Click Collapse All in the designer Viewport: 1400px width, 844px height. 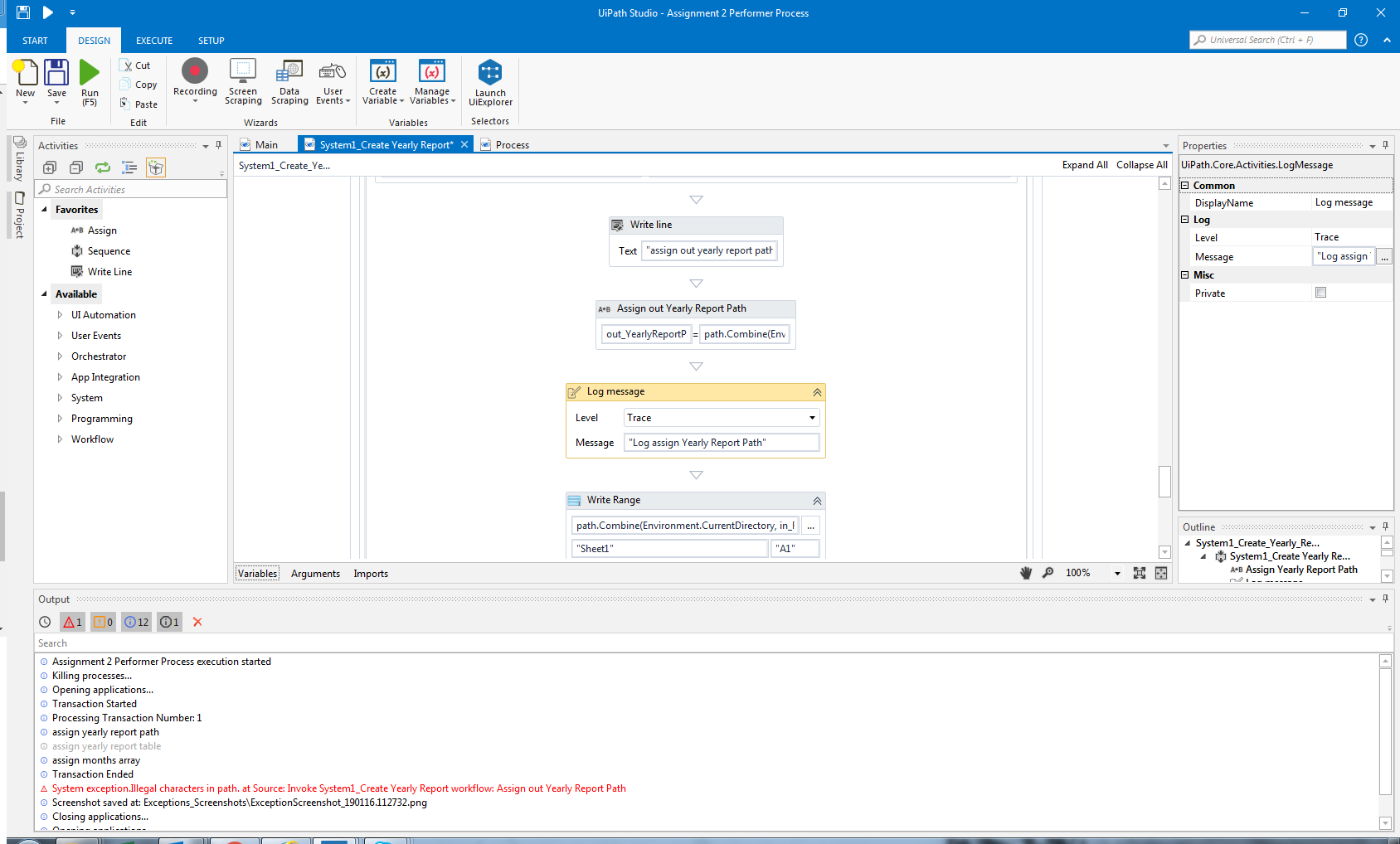[x=1141, y=164]
